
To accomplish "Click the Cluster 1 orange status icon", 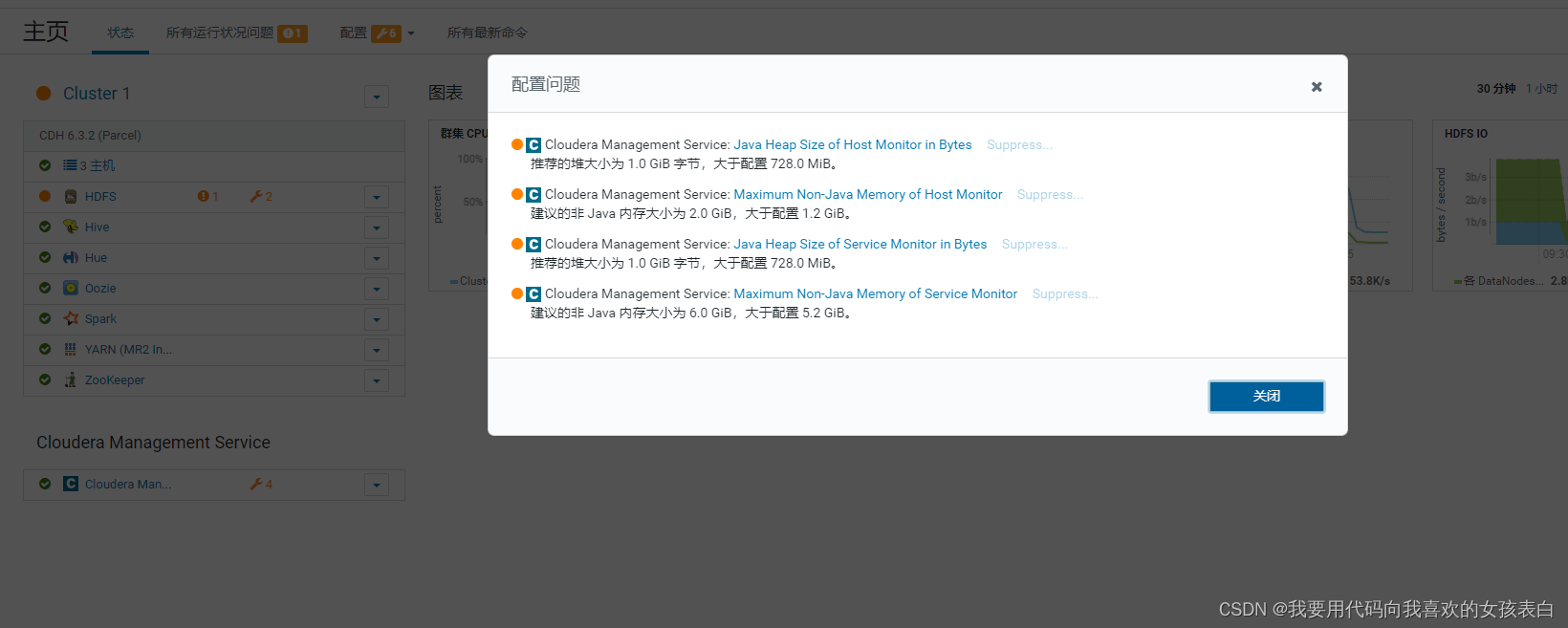I will (x=44, y=93).
